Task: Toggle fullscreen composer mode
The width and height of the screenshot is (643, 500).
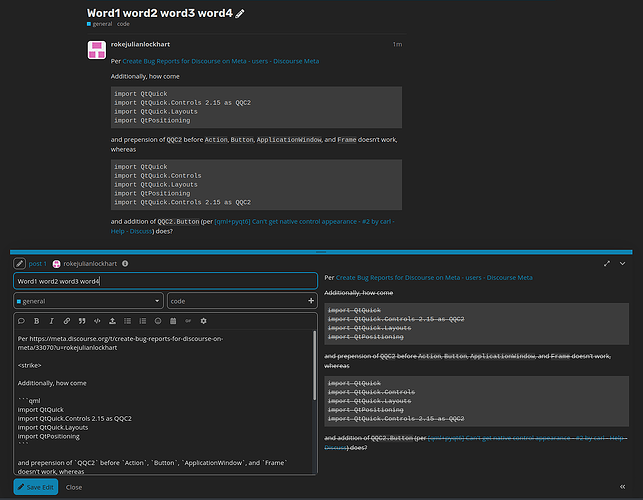Action: (x=607, y=263)
